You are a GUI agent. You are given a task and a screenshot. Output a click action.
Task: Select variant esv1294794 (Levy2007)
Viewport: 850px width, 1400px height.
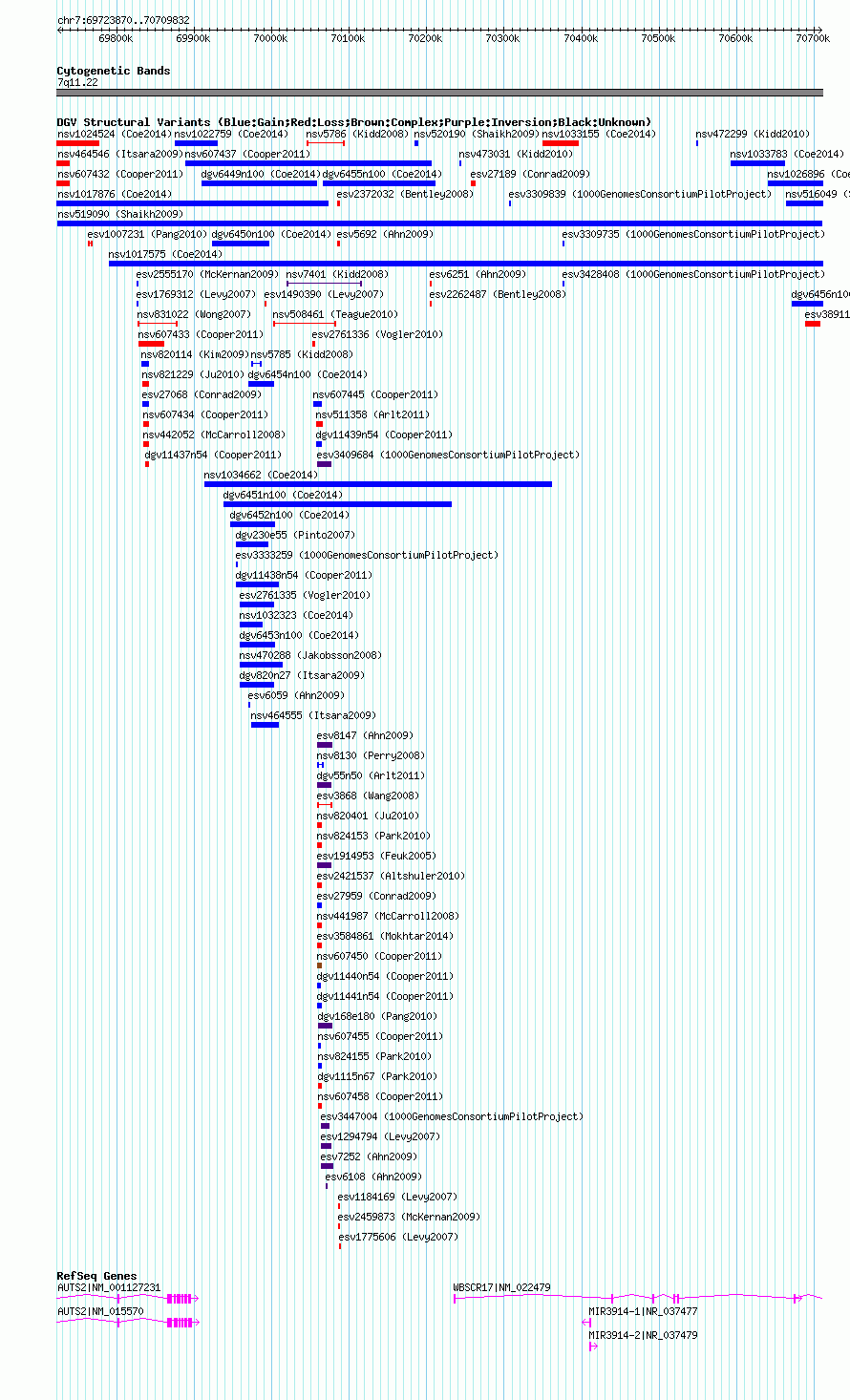380,1136
